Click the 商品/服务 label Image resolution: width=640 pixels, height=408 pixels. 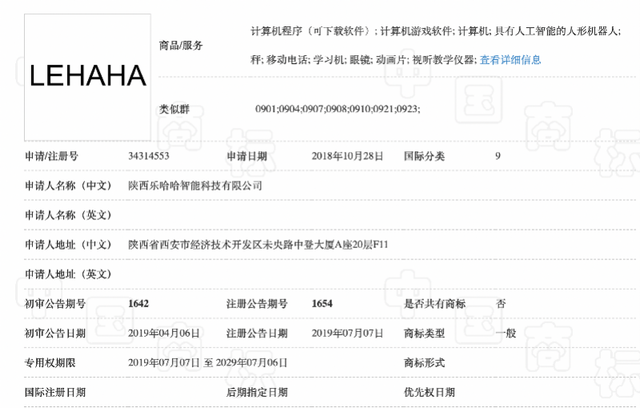point(181,45)
